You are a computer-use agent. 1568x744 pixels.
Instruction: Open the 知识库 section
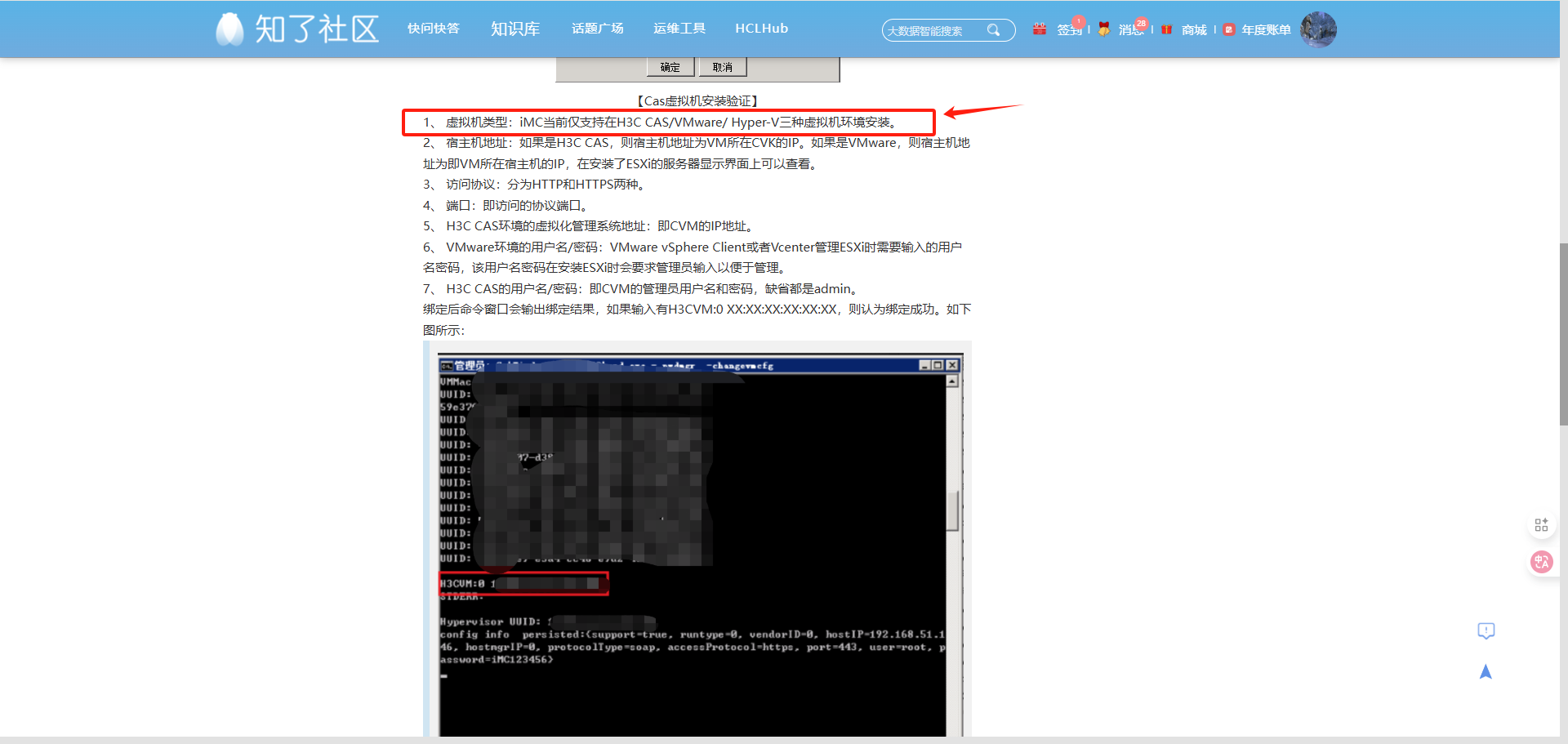[515, 29]
